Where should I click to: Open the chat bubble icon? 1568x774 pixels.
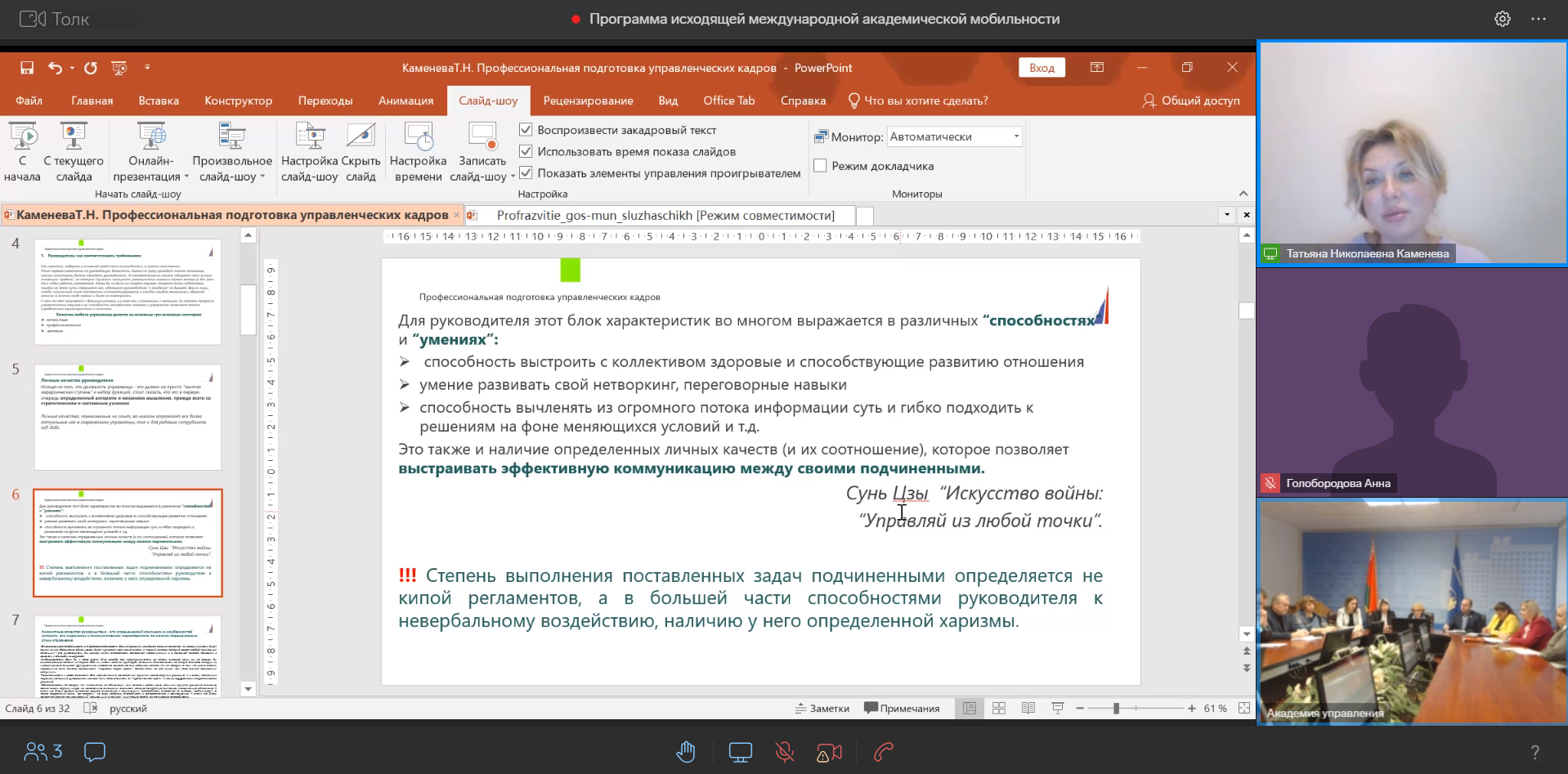coord(95,752)
